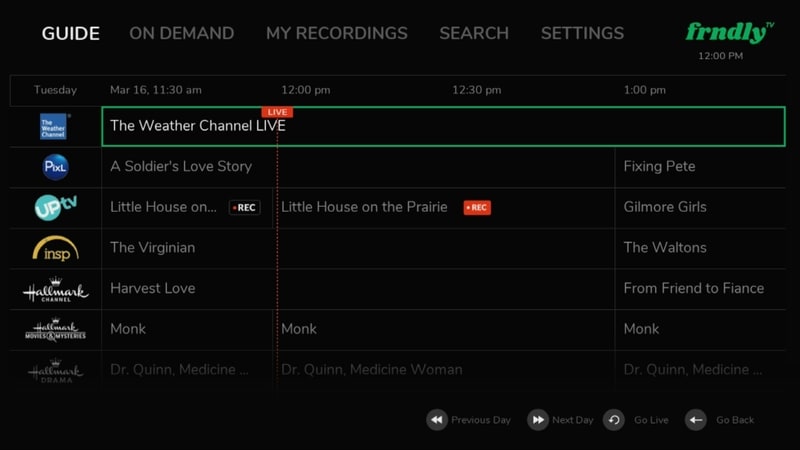The height and width of the screenshot is (450, 800).
Task: Click the 12:00 pm time header
Action: click(306, 90)
